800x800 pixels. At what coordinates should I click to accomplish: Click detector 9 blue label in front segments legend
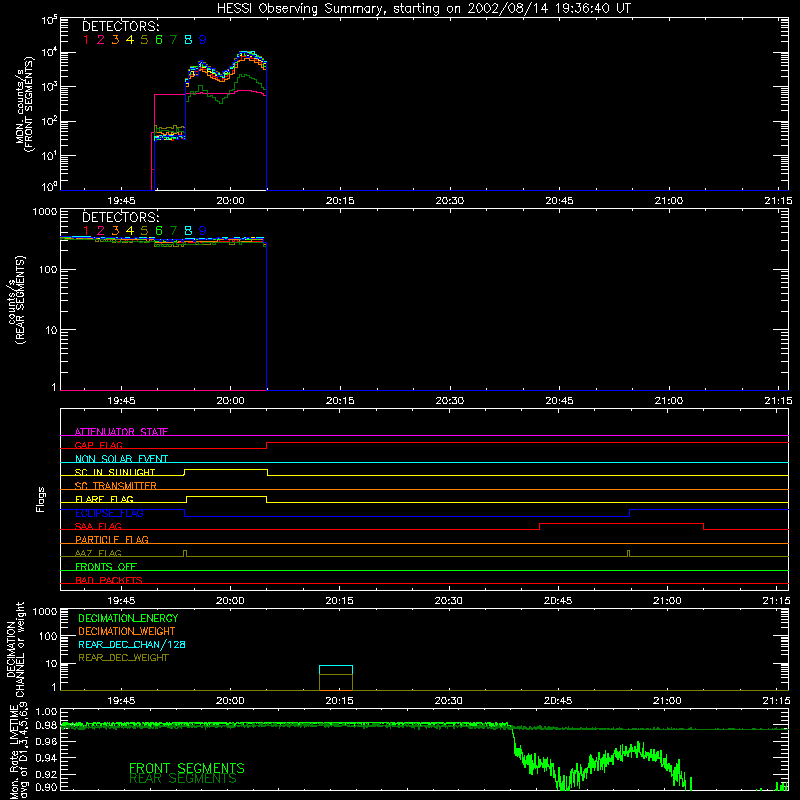coord(203,40)
